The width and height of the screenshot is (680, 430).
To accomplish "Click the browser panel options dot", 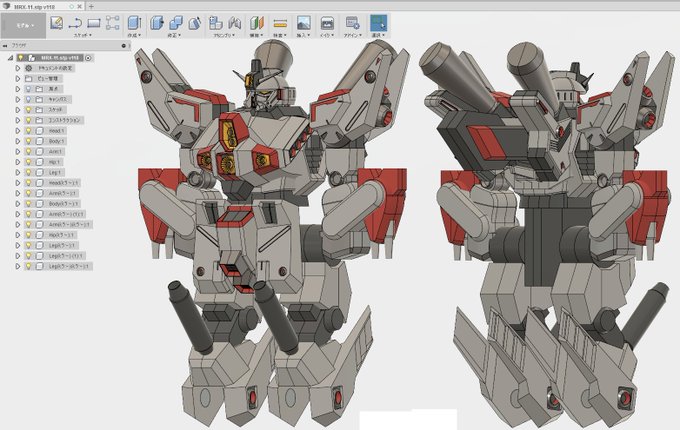I will pyautogui.click(x=124, y=46).
